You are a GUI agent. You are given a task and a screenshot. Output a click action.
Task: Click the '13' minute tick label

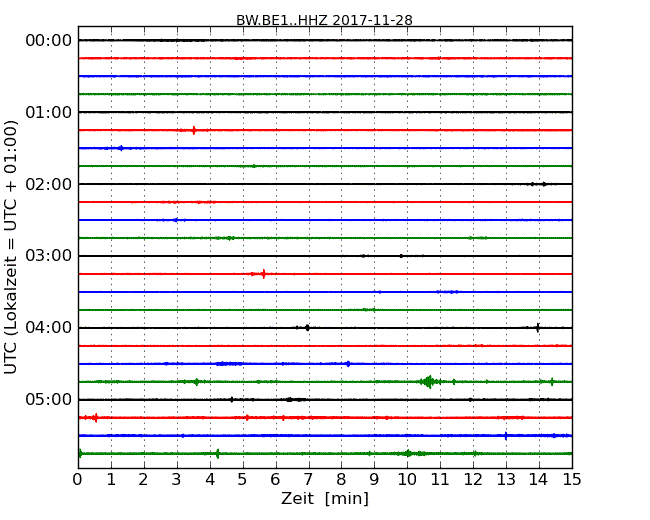tap(506, 480)
